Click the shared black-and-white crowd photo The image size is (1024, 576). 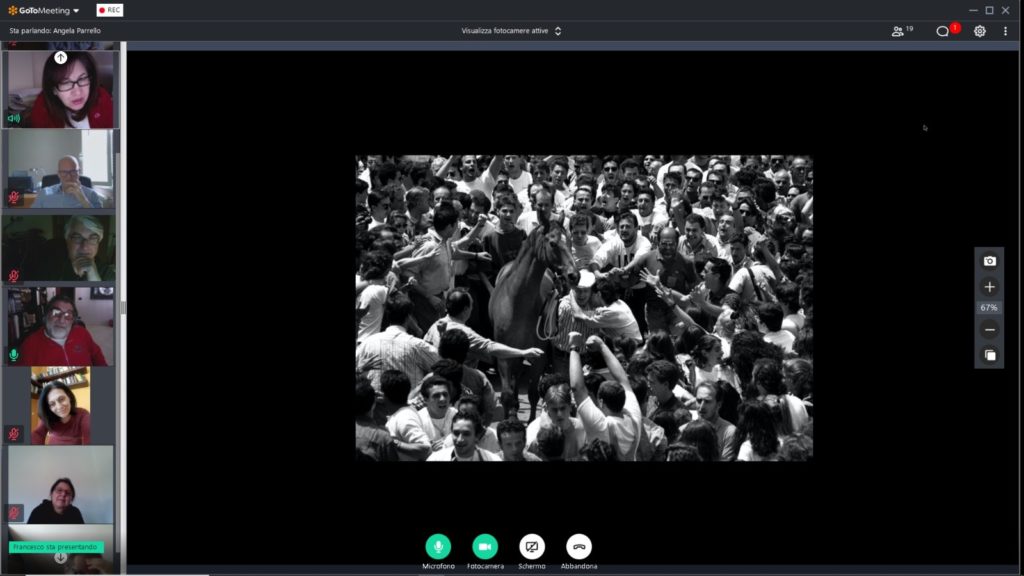584,308
